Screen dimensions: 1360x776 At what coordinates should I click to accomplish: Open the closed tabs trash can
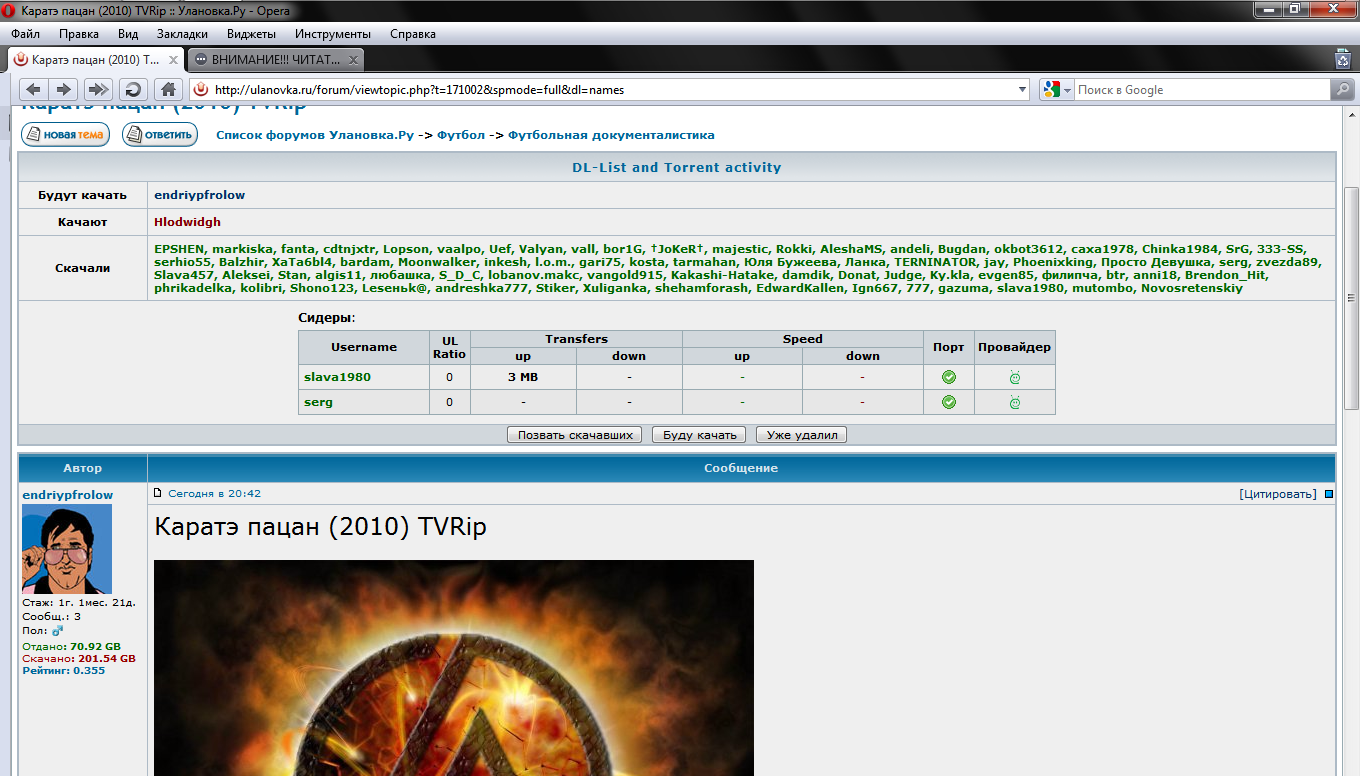coord(1343,59)
